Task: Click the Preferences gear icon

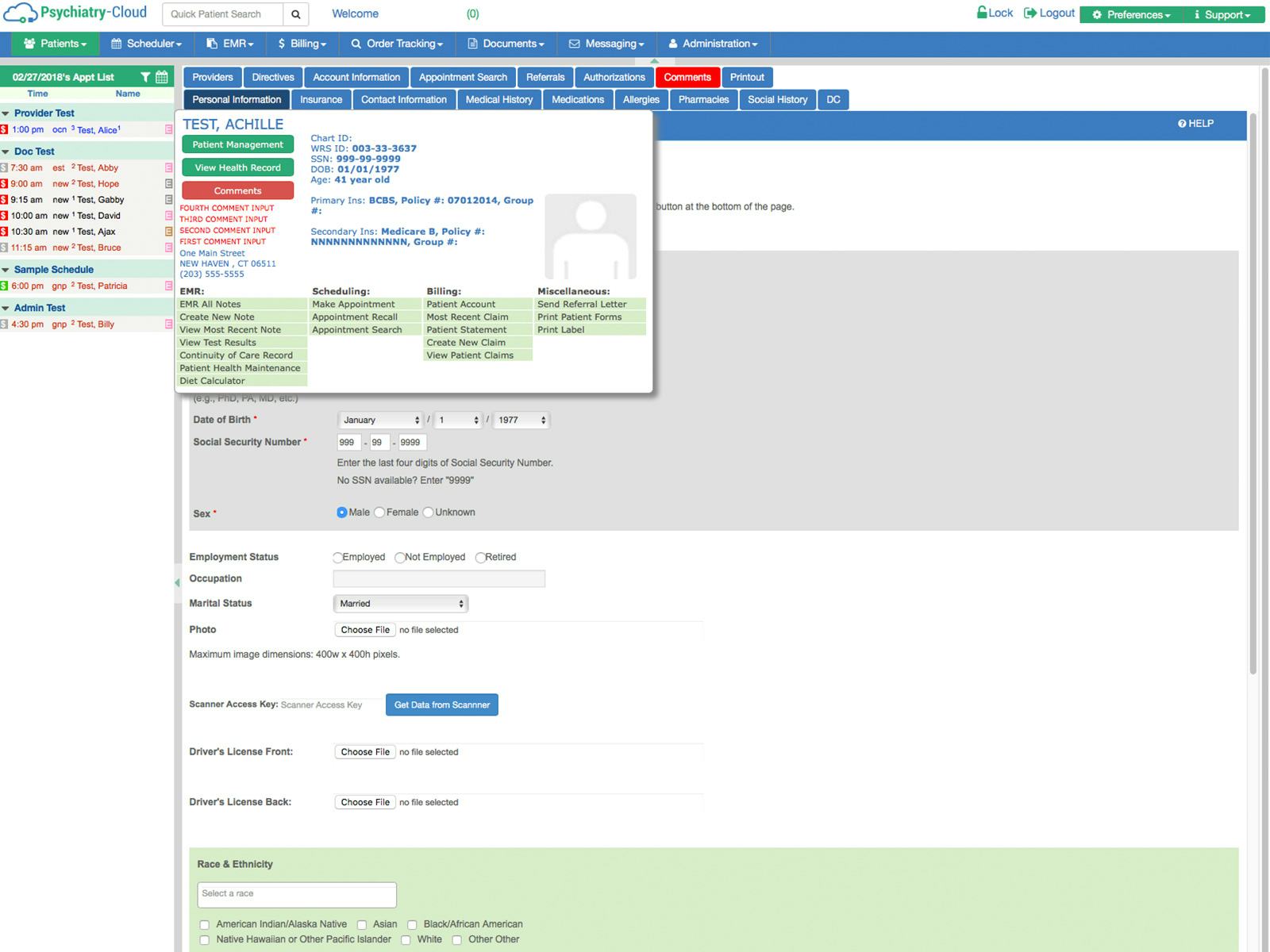Action: click(x=1097, y=14)
